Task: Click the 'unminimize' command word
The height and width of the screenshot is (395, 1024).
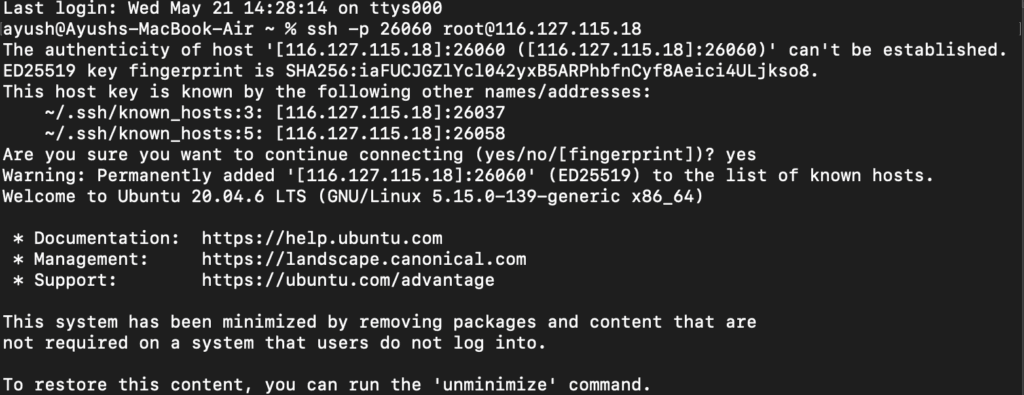Action: click(494, 384)
